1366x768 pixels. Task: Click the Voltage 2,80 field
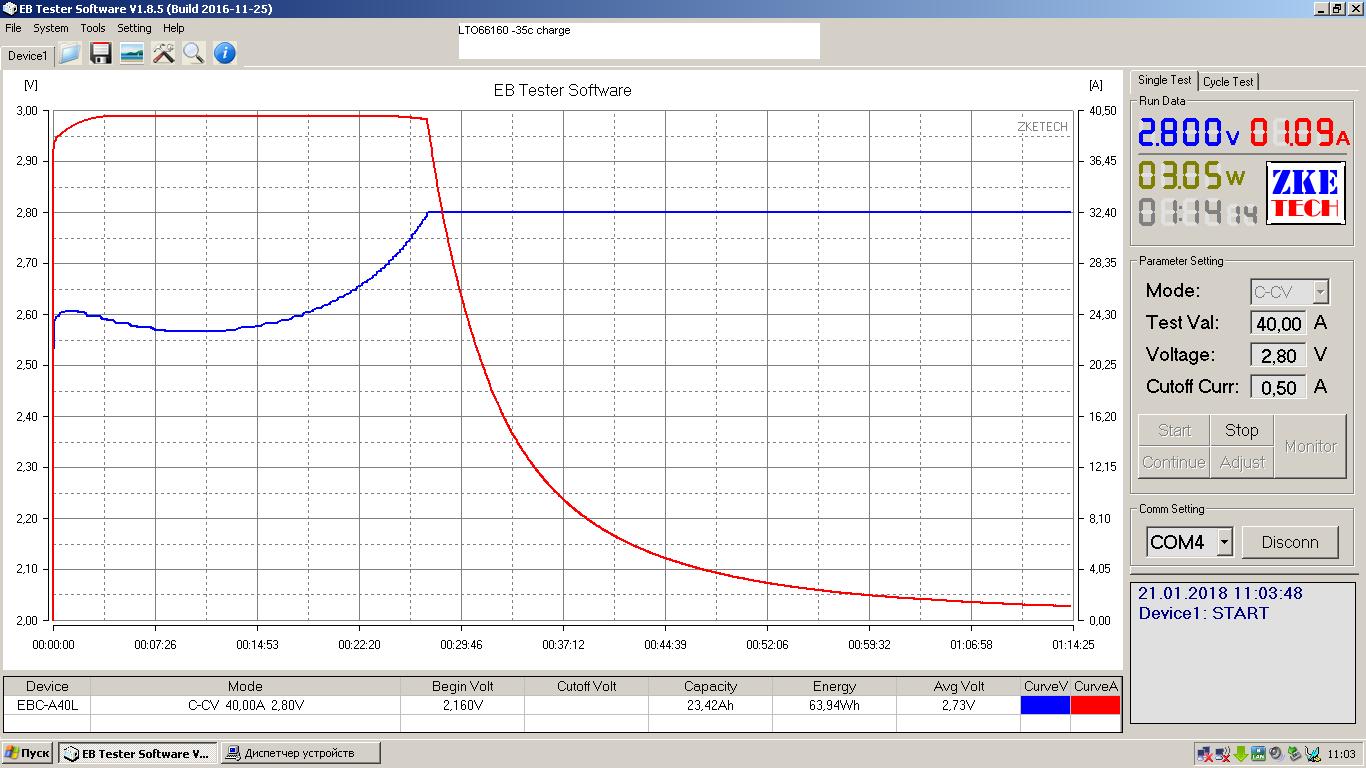pyautogui.click(x=1278, y=355)
